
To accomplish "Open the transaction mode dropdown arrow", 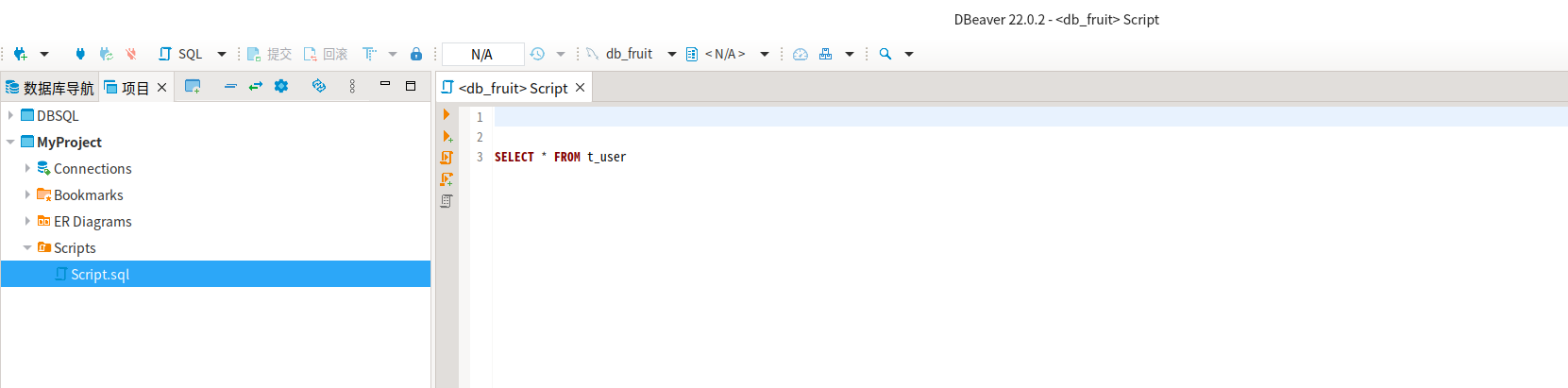I will (393, 54).
